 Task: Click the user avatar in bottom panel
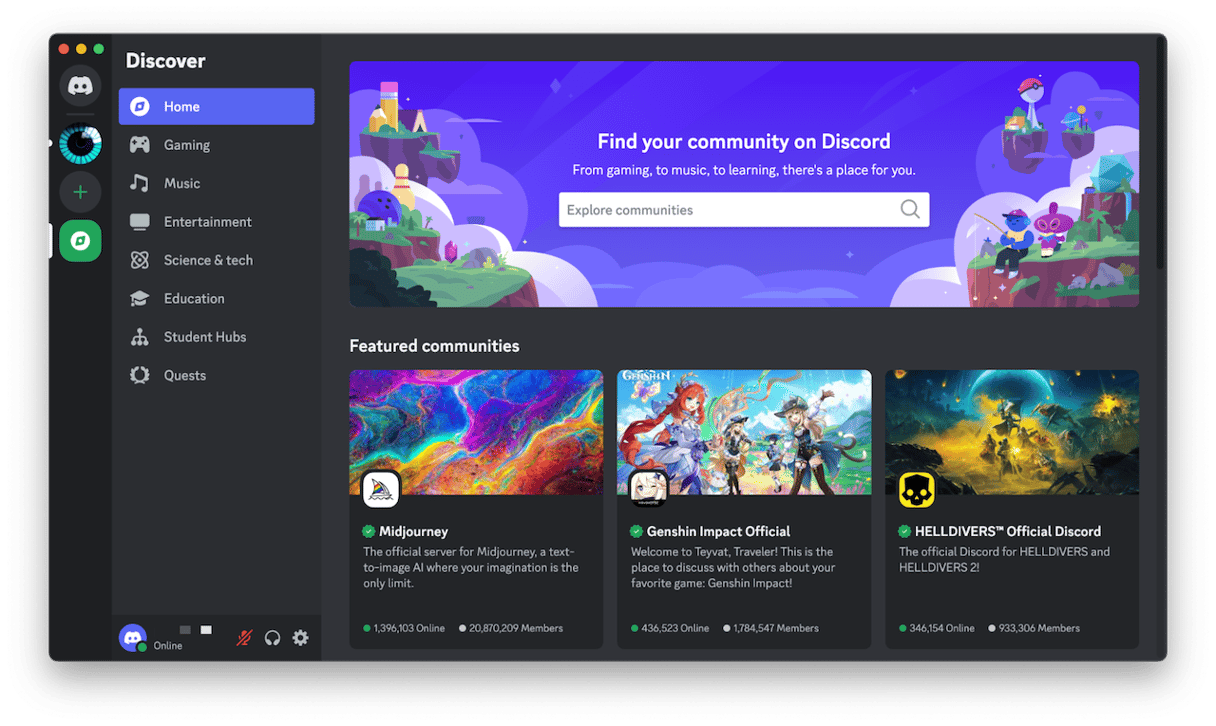pos(133,638)
